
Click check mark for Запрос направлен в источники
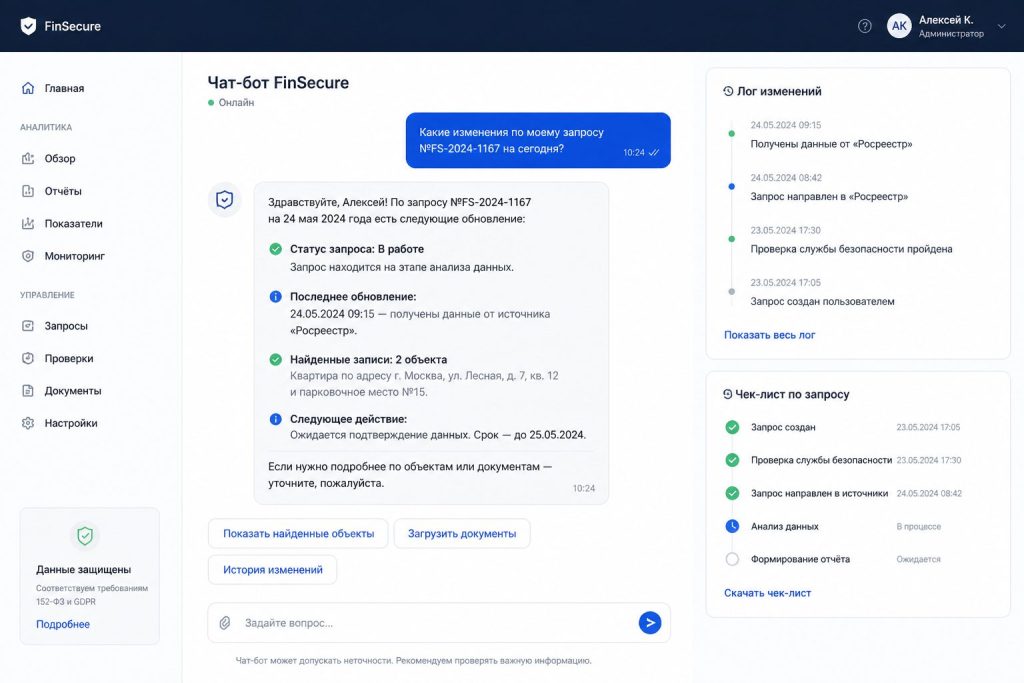(x=732, y=493)
